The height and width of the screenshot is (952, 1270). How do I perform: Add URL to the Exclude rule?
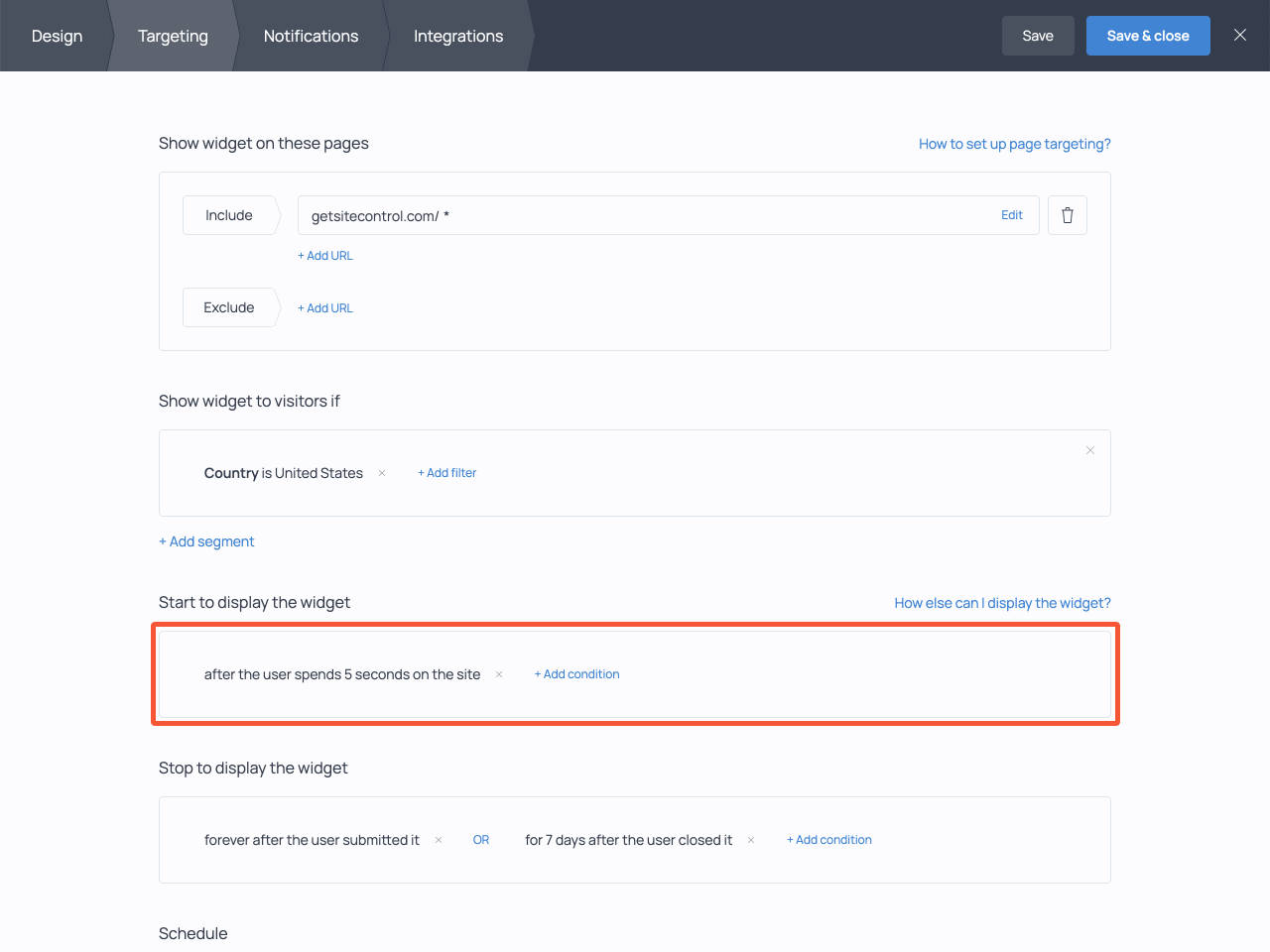(x=325, y=308)
